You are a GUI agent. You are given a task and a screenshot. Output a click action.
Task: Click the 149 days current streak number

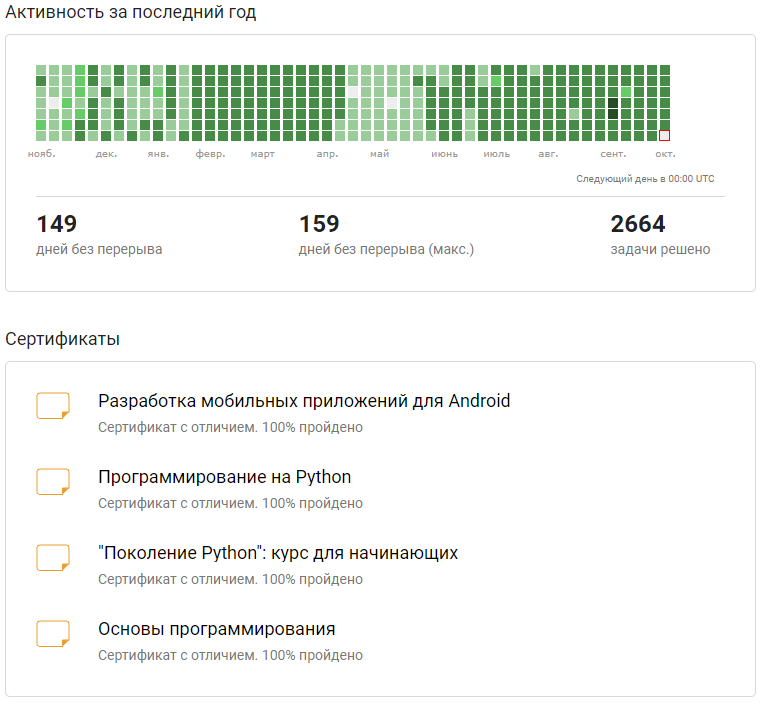57,224
